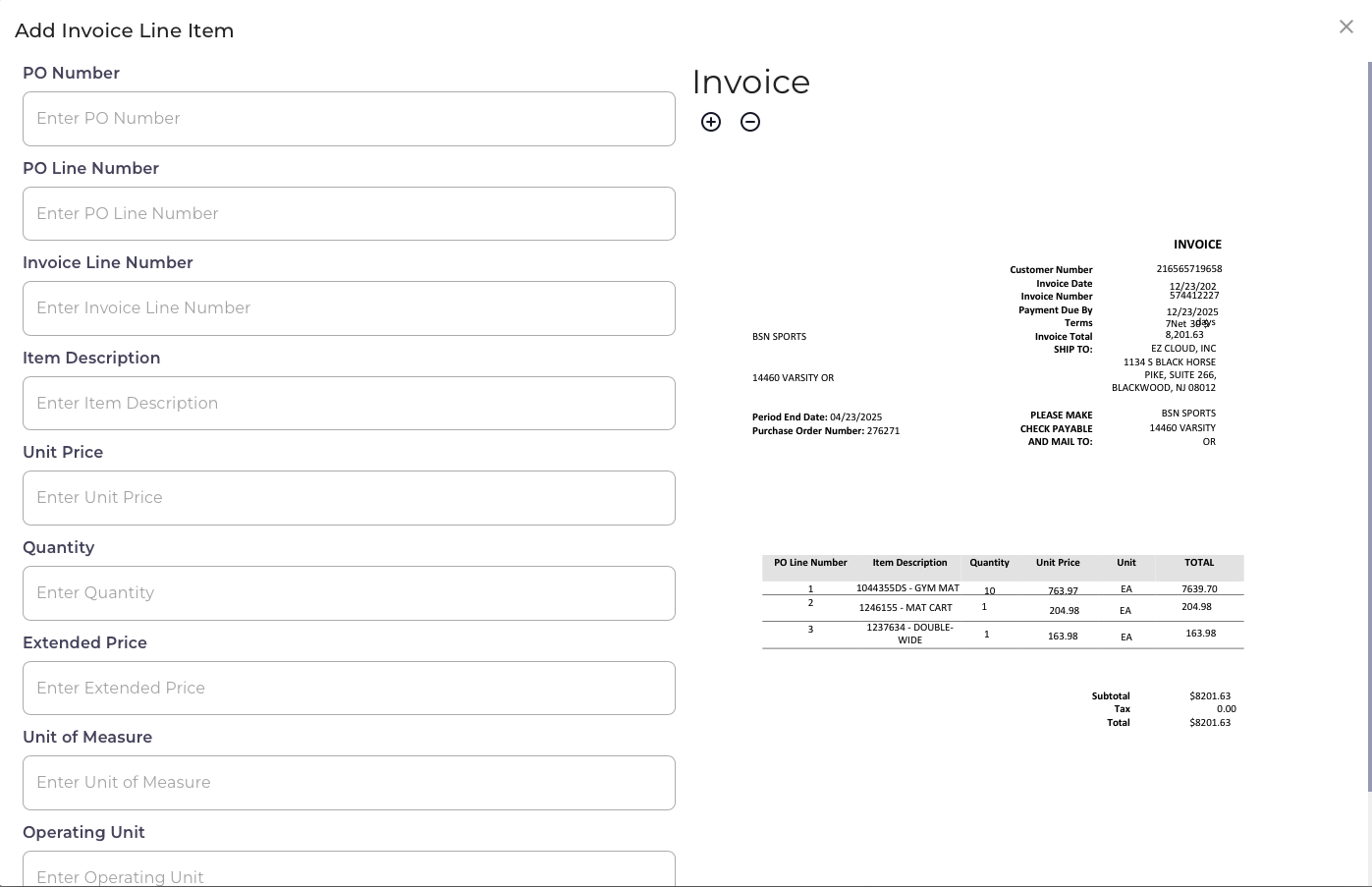This screenshot has height=887, width=1372.
Task: Zoom out of the invoice preview
Action: [x=750, y=122]
